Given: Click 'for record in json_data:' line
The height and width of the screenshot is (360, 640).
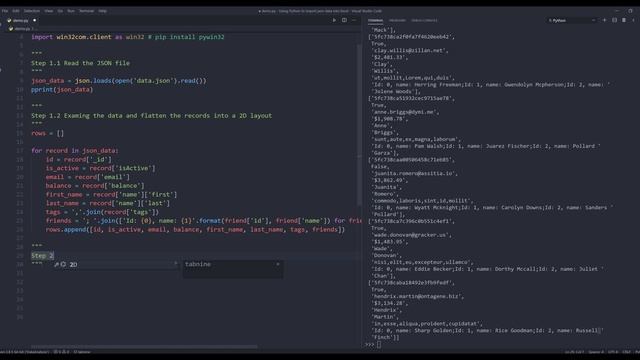Looking at the screenshot, I should [75, 151].
